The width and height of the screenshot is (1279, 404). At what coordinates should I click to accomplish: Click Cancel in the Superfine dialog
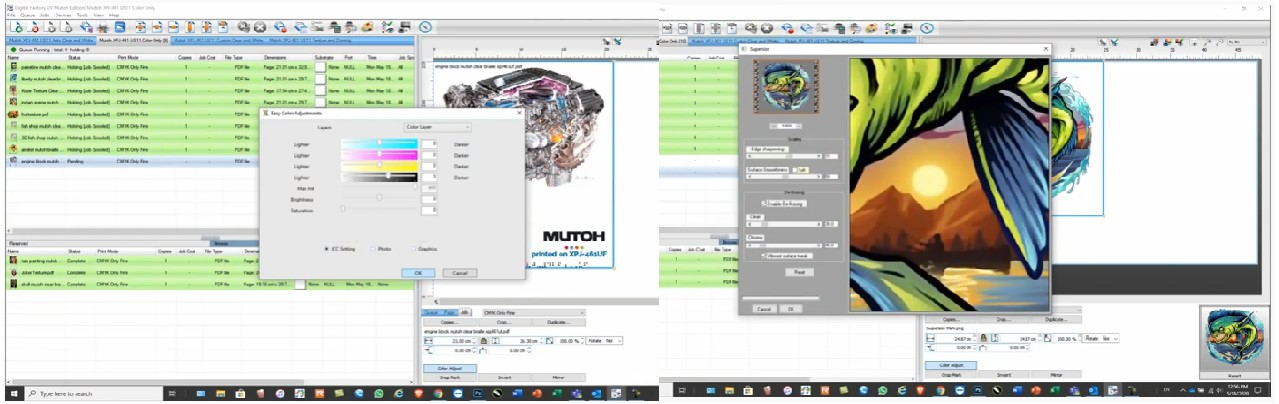[763, 309]
